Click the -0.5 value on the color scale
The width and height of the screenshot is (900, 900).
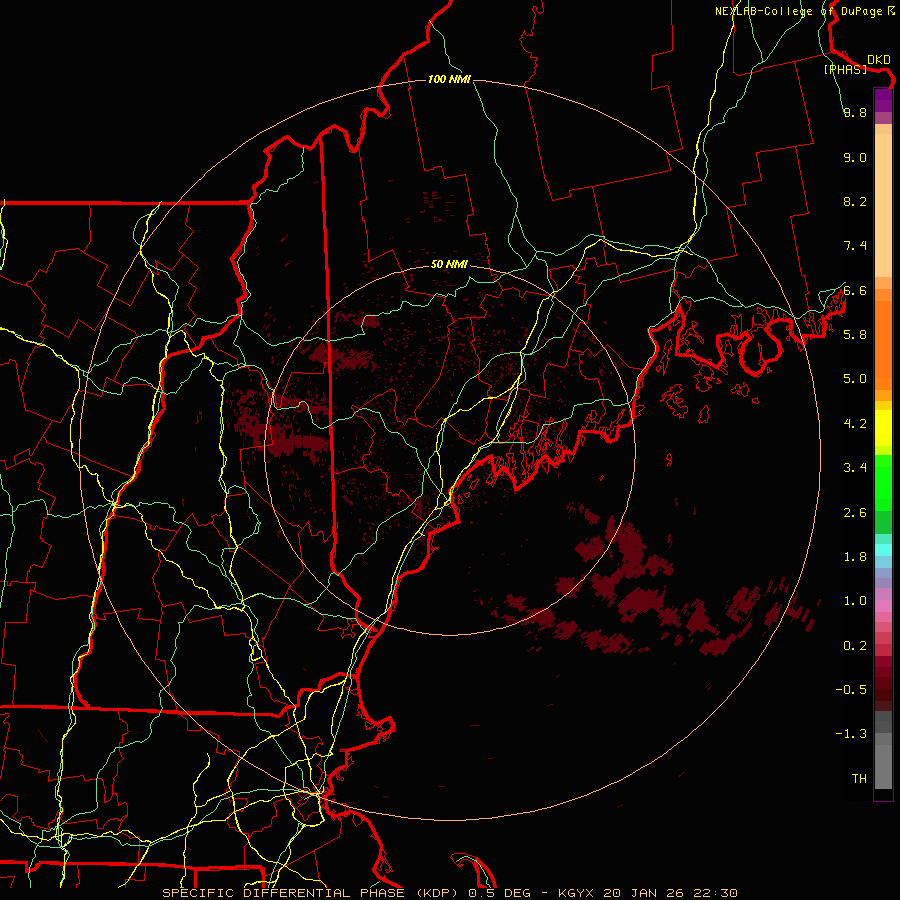coord(851,690)
